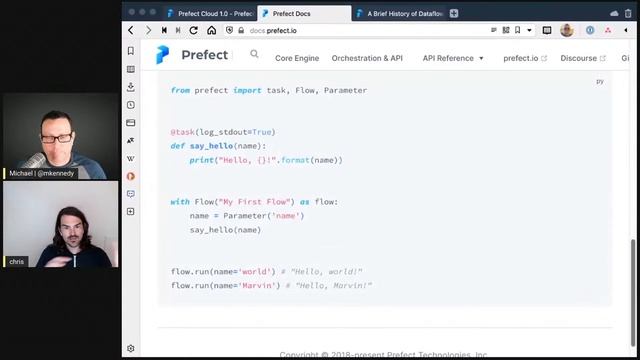The width and height of the screenshot is (640, 360).
Task: Open browser settings with the gear icon
Action: tap(131, 348)
